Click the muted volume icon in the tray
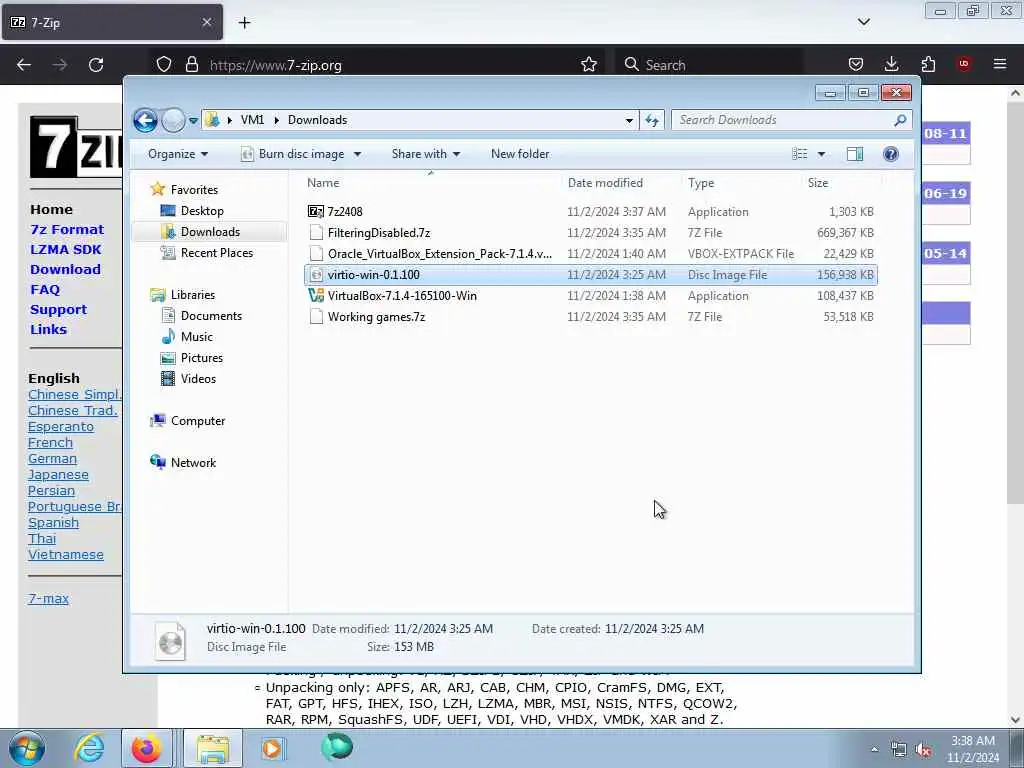Screen dimensions: 1024x768 pyautogui.click(x=923, y=750)
